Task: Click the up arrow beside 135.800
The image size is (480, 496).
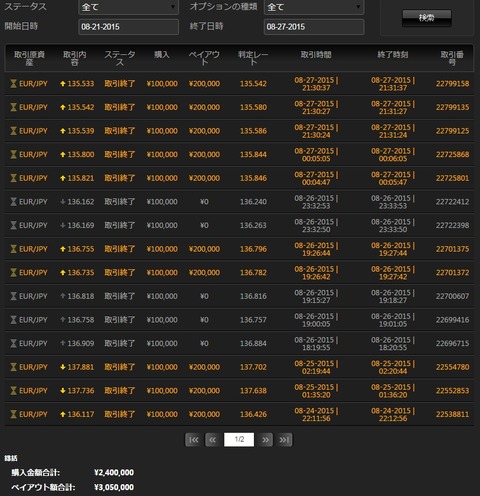Action: pyautogui.click(x=63, y=155)
